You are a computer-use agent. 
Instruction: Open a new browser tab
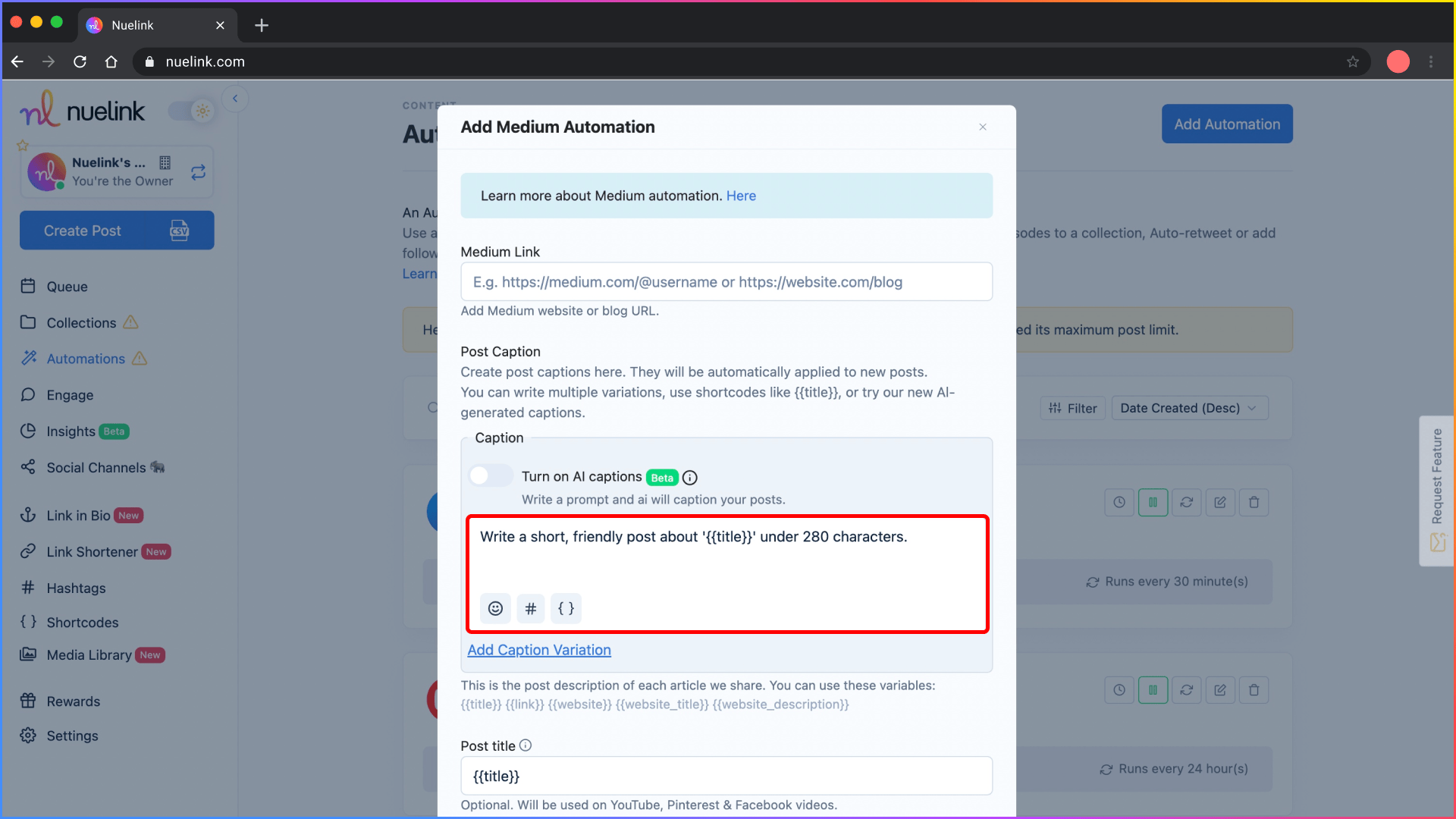tap(262, 25)
